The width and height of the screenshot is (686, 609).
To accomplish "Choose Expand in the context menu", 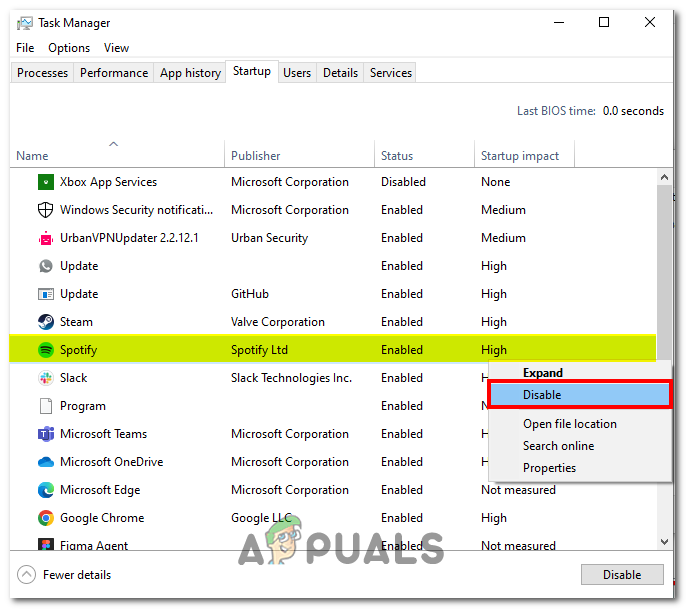I will coord(543,373).
